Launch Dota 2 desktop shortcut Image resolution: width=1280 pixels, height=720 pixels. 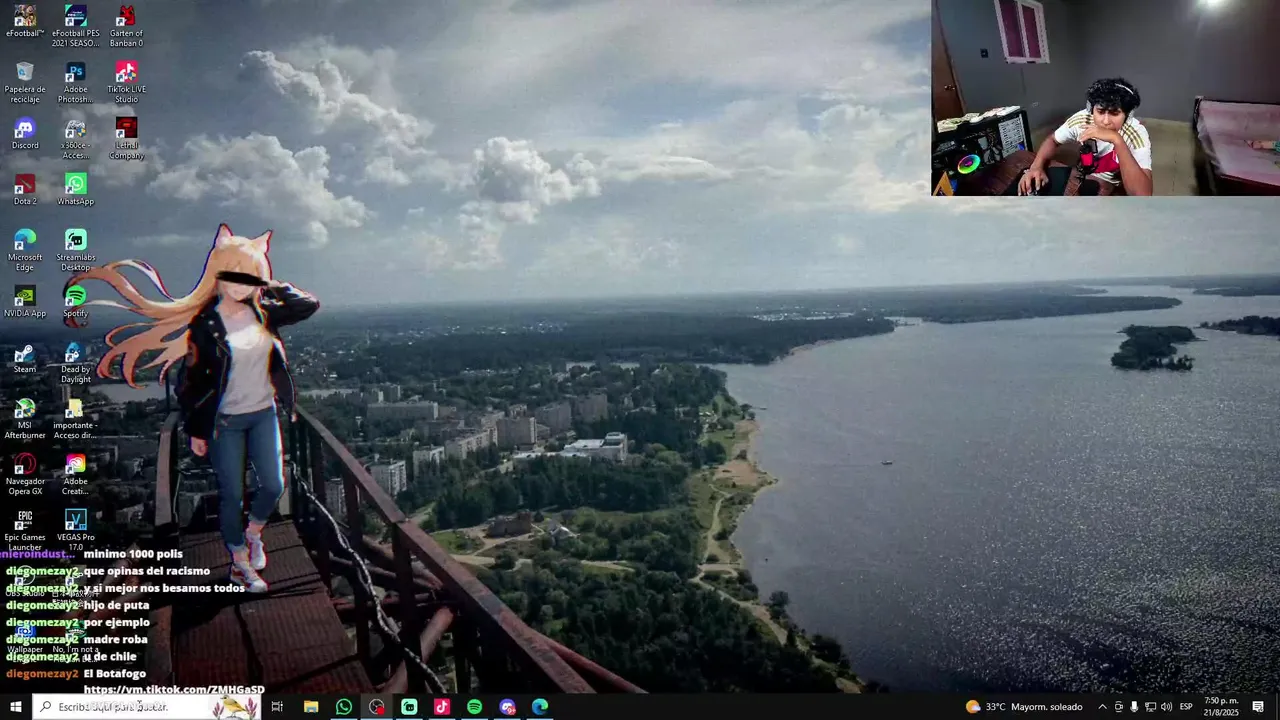click(25, 189)
